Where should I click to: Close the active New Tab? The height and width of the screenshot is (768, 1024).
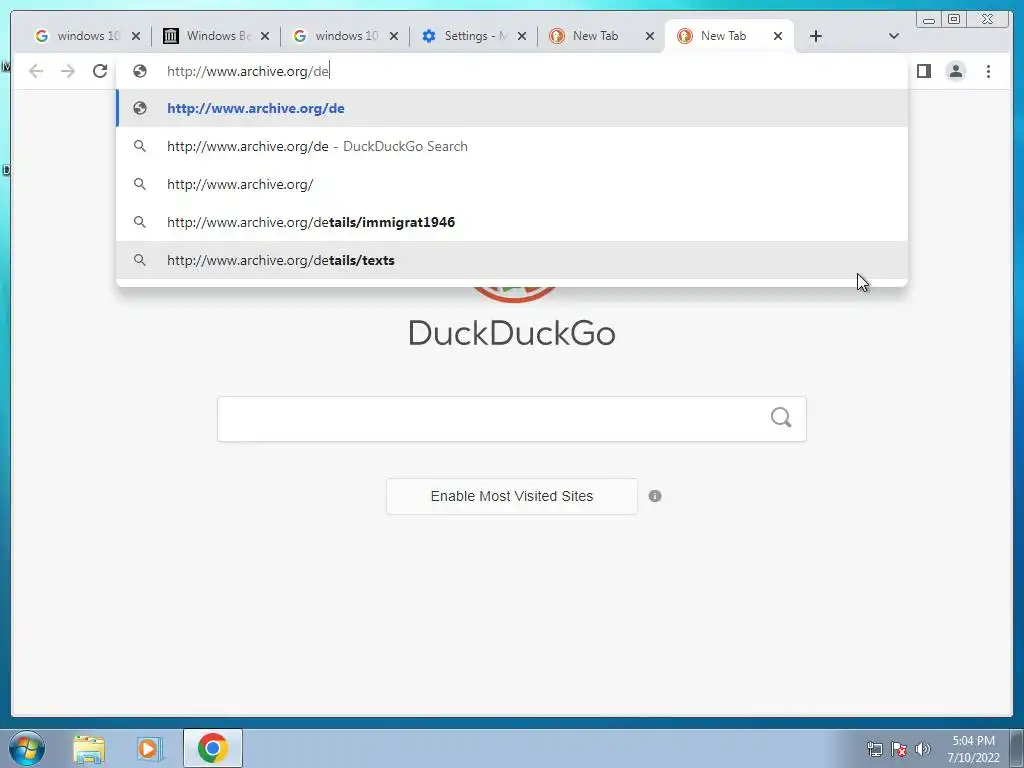778,36
